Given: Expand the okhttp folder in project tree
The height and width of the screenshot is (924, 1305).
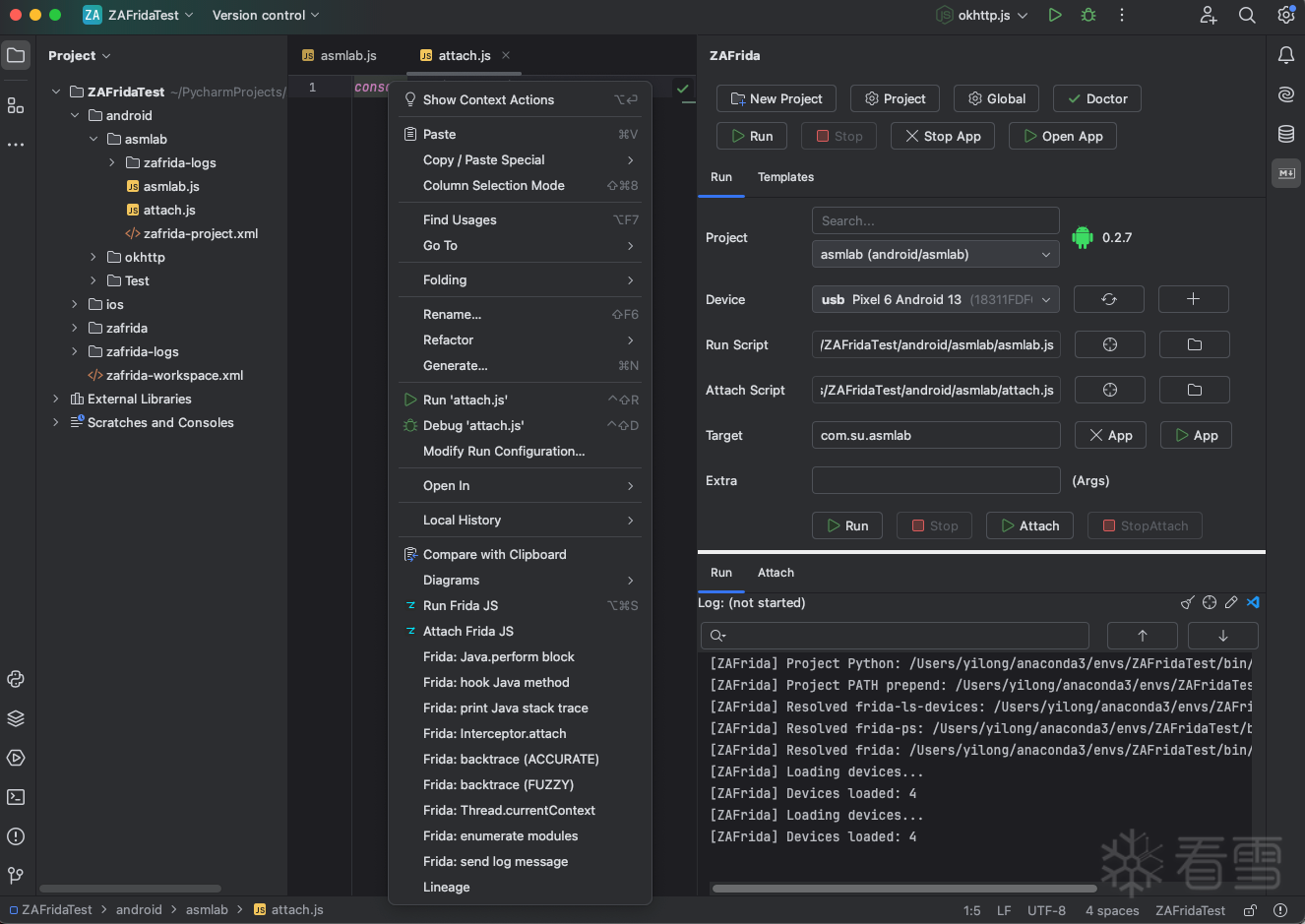Looking at the screenshot, I should [93, 257].
